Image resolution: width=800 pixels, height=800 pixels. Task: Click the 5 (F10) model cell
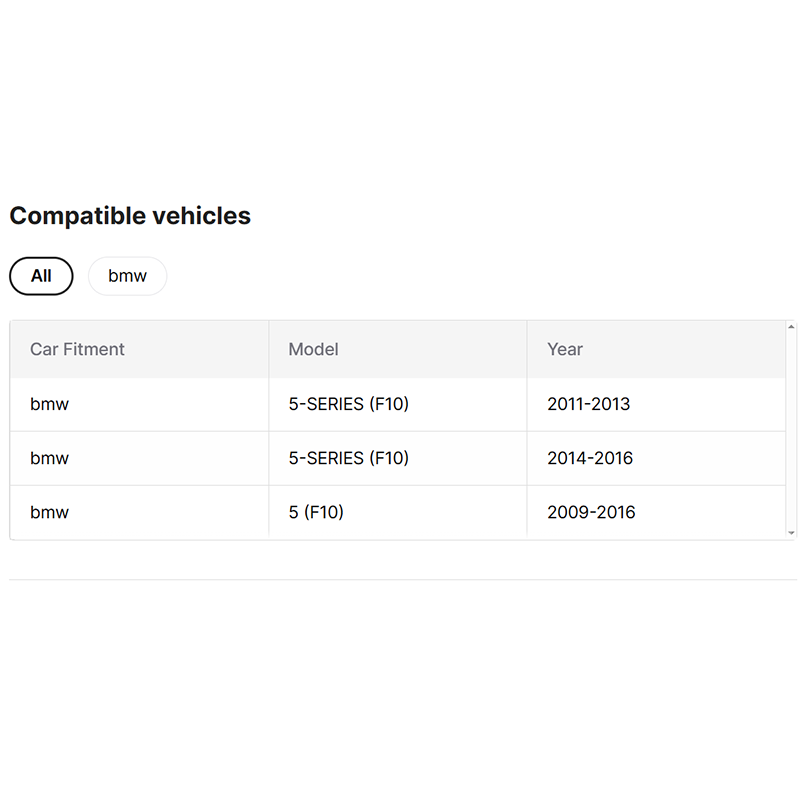click(316, 512)
